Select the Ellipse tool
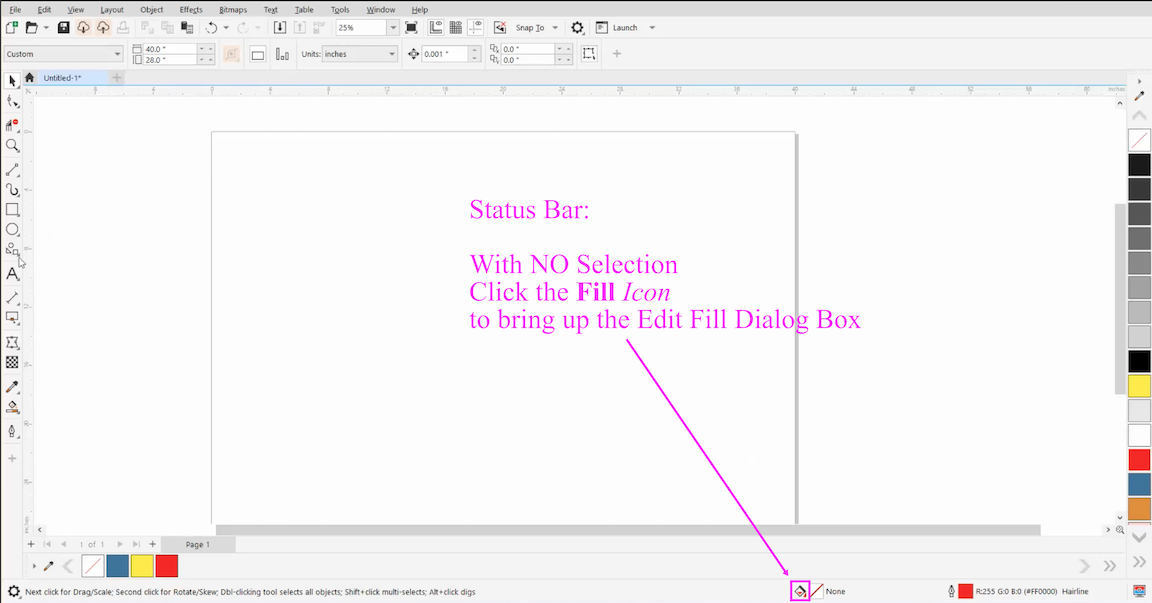This screenshot has height=603, width=1152. tap(12, 230)
